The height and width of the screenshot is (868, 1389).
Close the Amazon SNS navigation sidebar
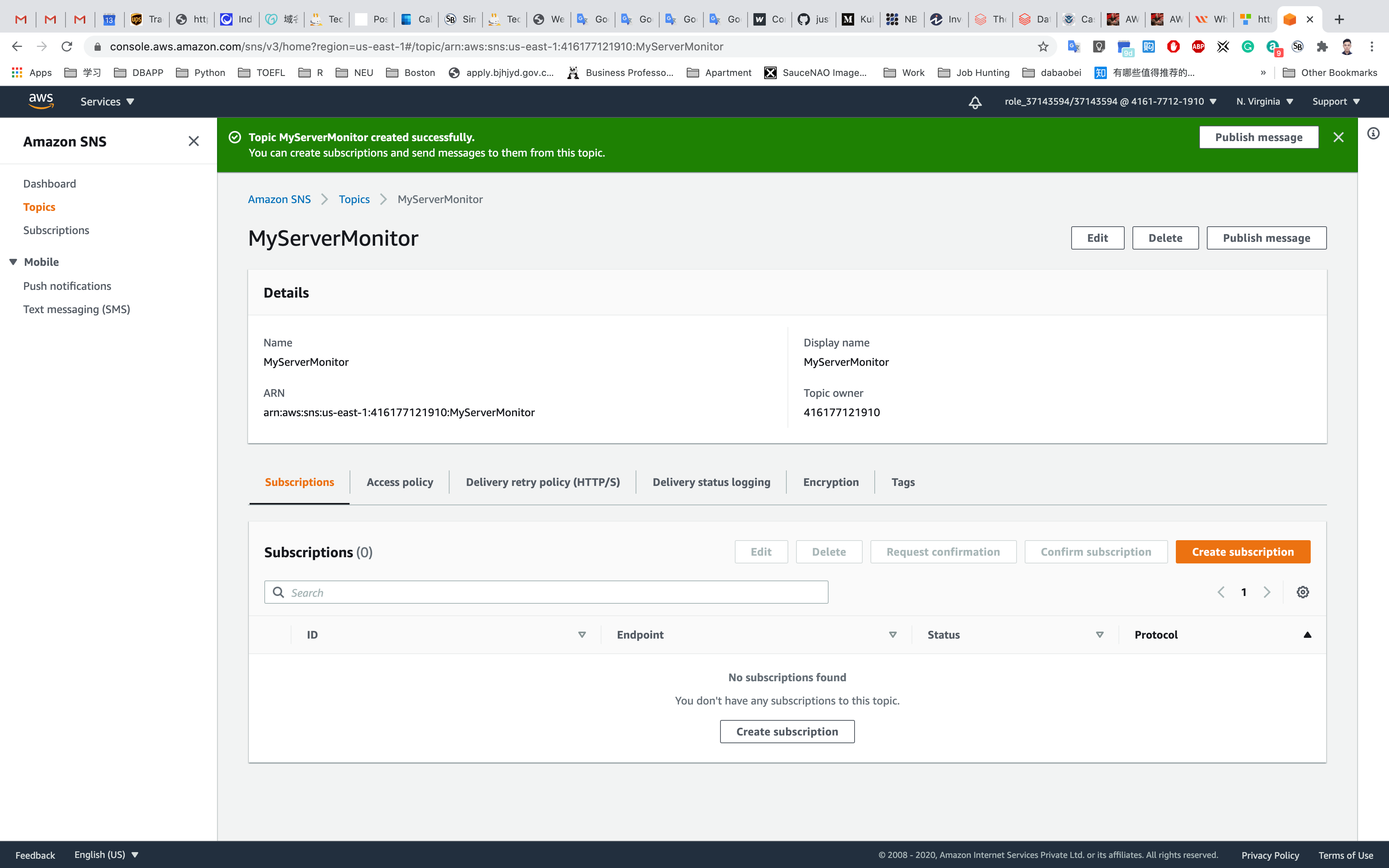tap(193, 141)
